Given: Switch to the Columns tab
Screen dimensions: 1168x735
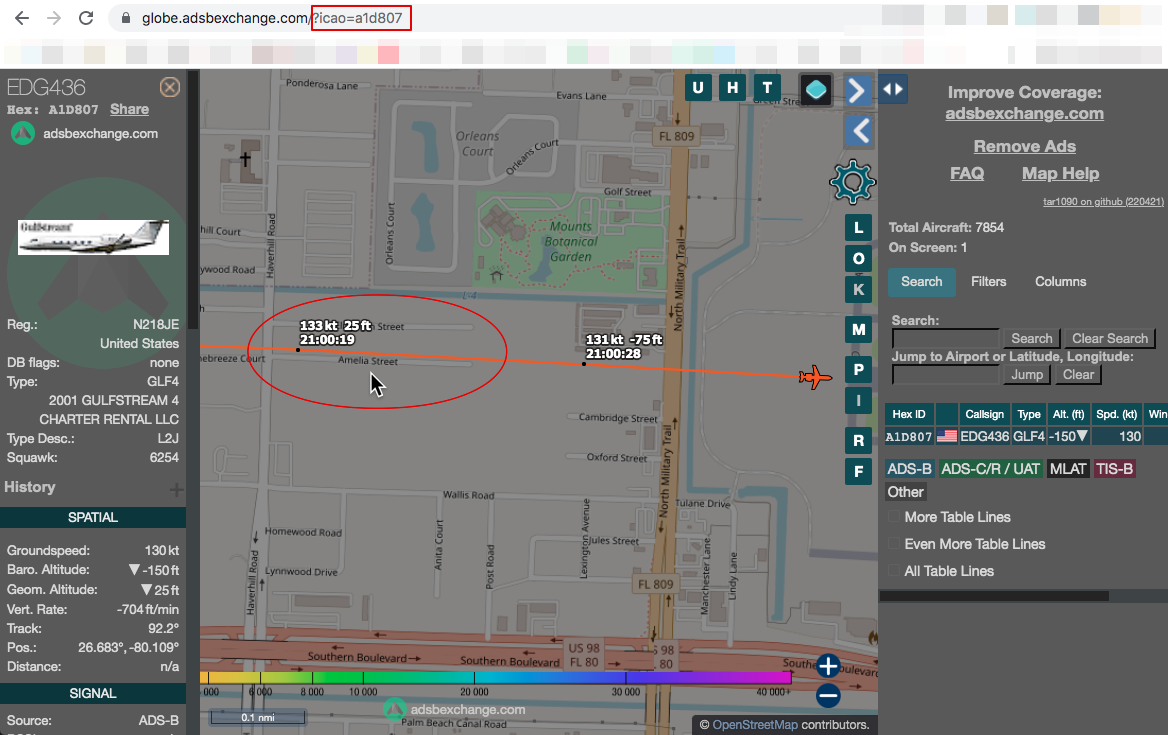Looking at the screenshot, I should (1060, 282).
